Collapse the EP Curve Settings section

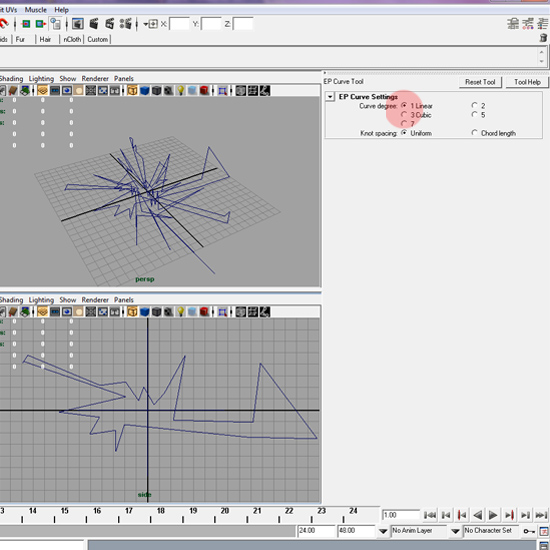tap(330, 97)
